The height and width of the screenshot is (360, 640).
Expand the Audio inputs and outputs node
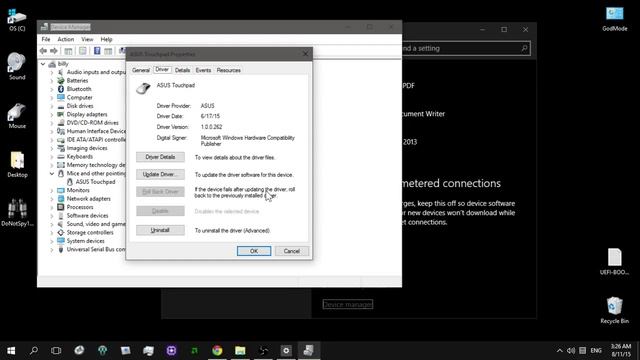pos(52,72)
